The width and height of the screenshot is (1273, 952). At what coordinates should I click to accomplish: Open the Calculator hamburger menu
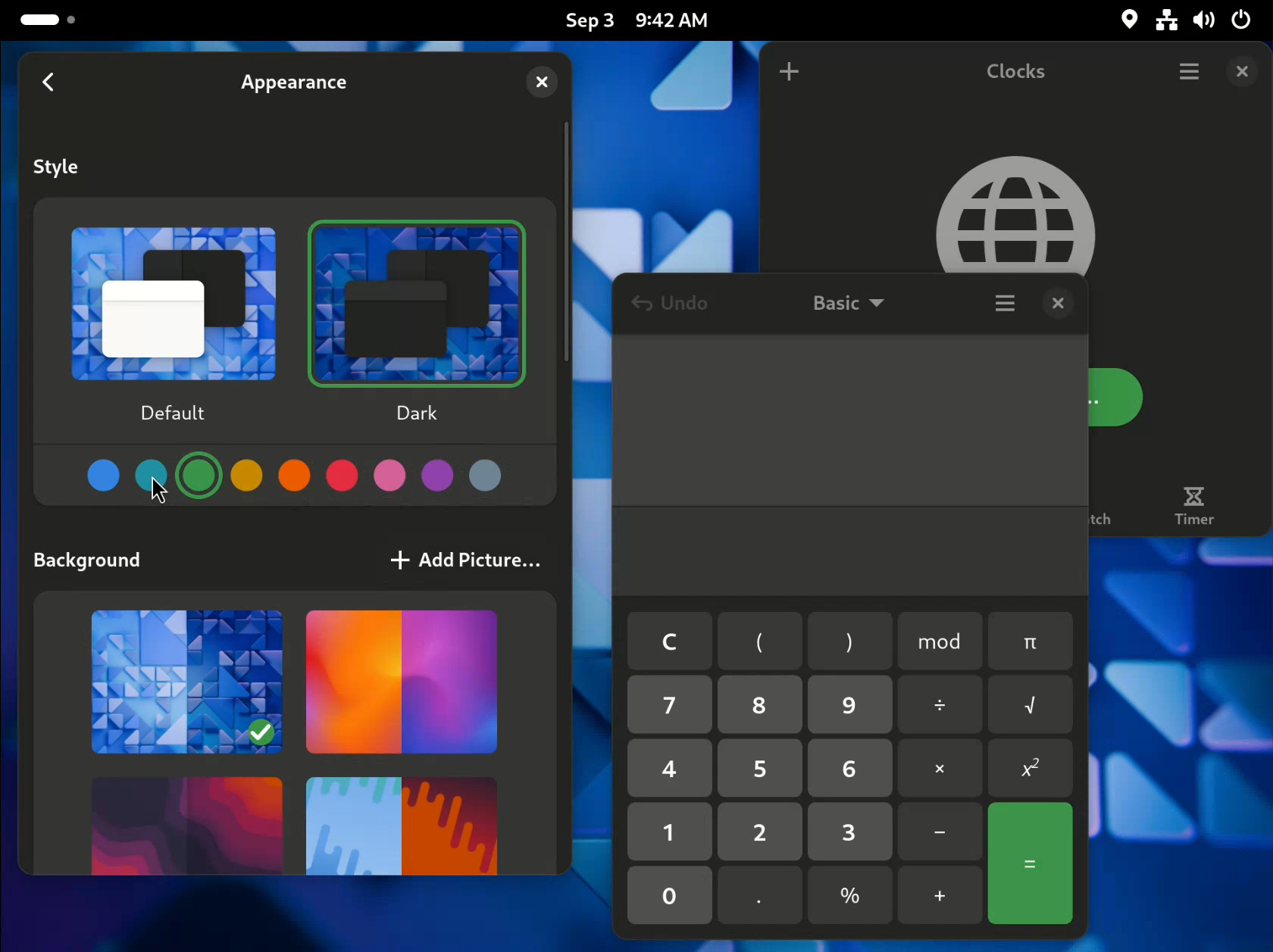[1005, 303]
